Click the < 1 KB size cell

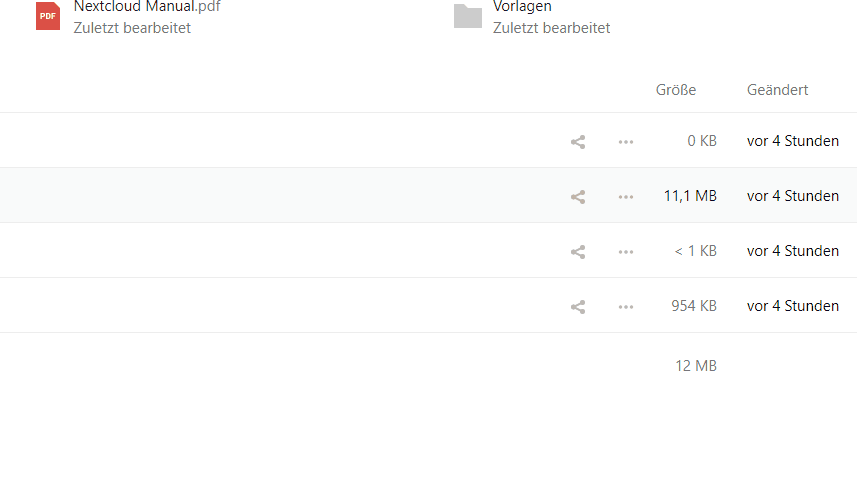coord(695,251)
